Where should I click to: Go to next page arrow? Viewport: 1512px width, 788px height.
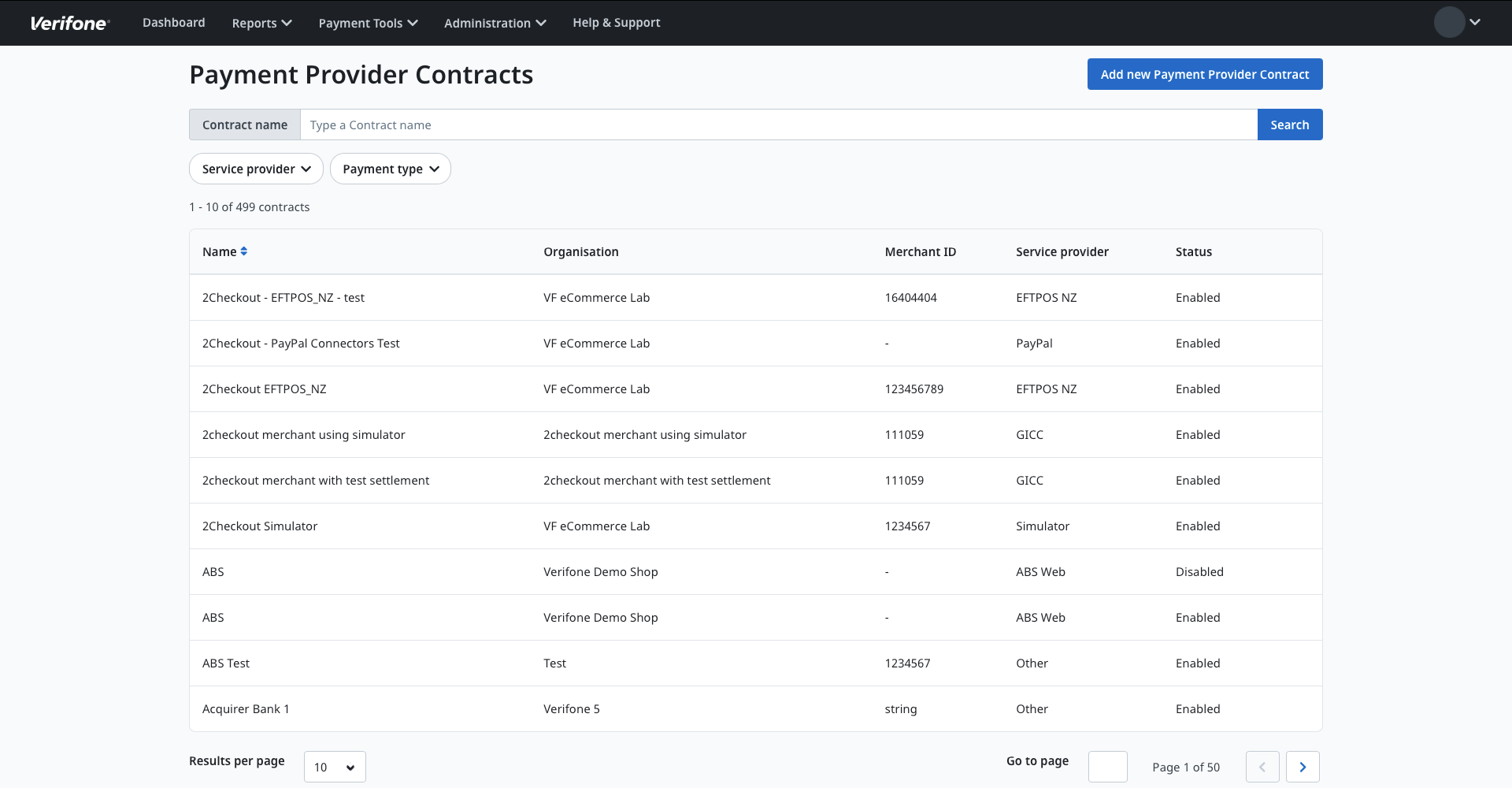coord(1303,767)
